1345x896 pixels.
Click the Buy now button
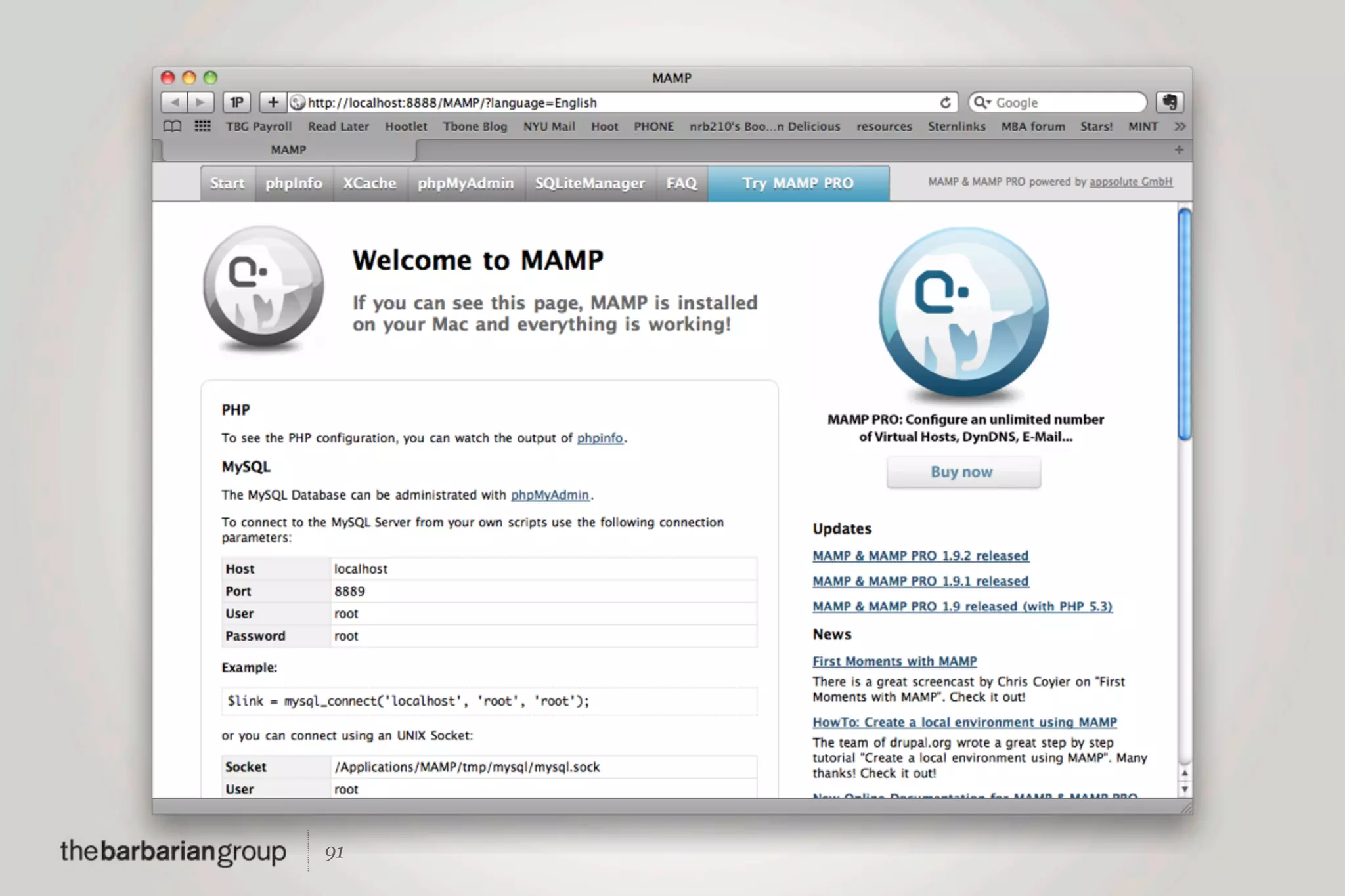click(x=963, y=472)
